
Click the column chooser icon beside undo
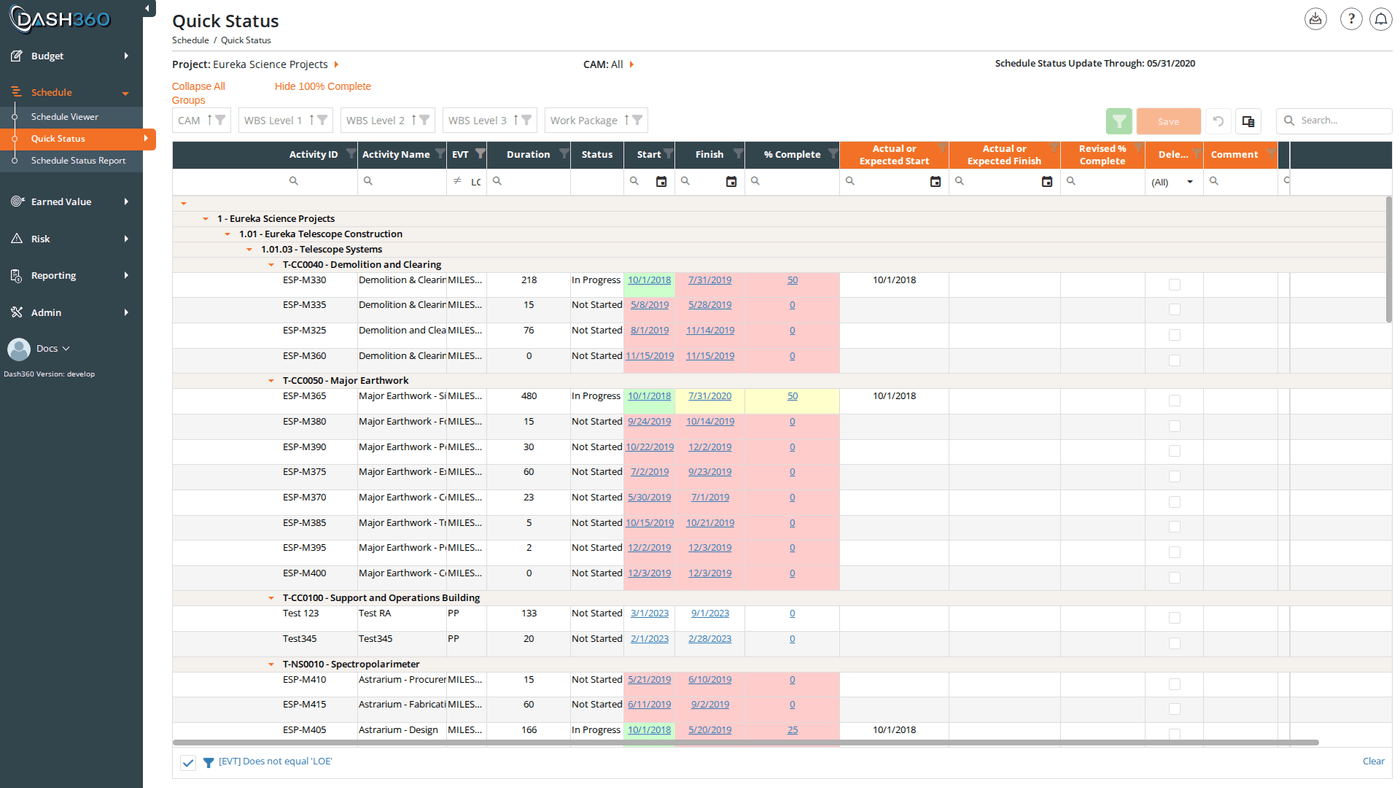point(1248,121)
